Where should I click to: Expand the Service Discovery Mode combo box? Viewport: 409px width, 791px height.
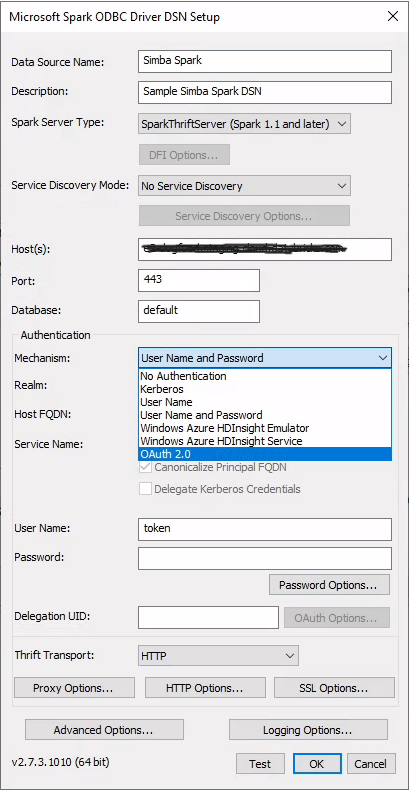tap(244, 186)
